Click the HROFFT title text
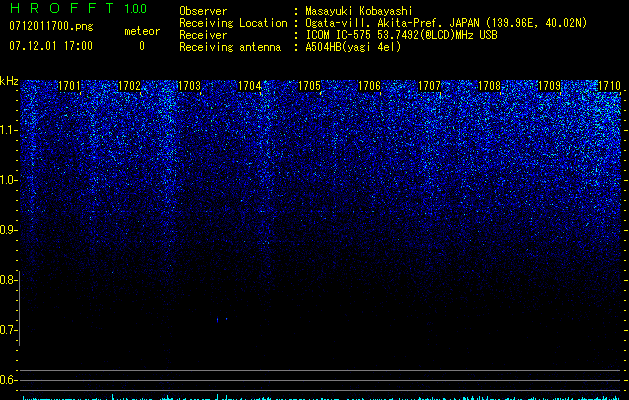Image resolution: width=629 pixels, height=400 pixels. tap(62, 8)
